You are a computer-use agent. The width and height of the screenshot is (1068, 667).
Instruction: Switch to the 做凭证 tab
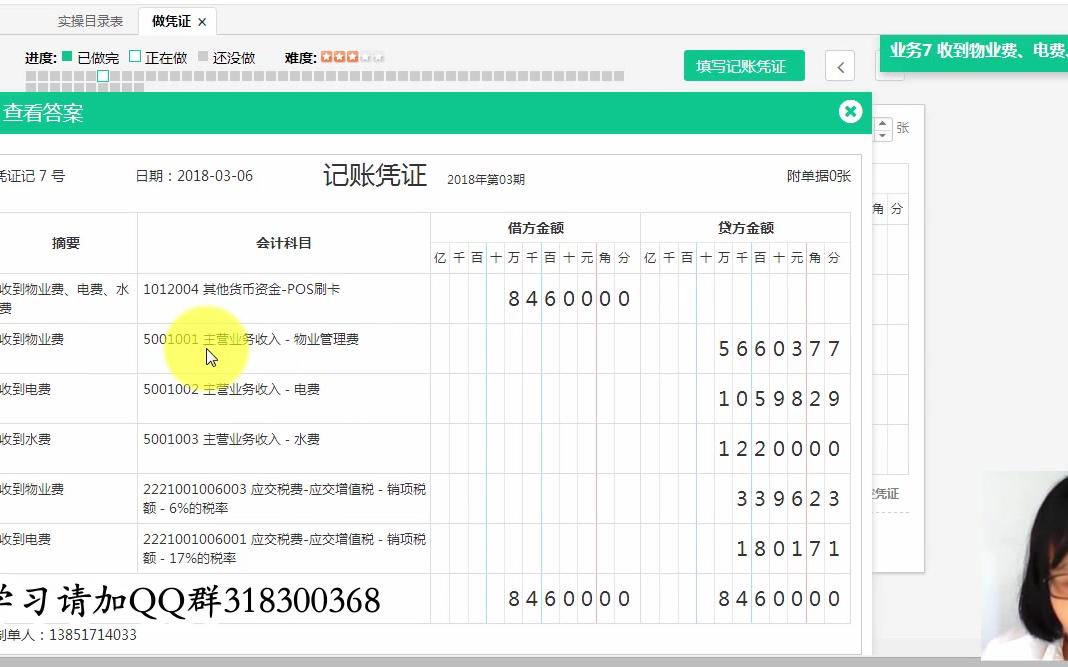tap(170, 20)
